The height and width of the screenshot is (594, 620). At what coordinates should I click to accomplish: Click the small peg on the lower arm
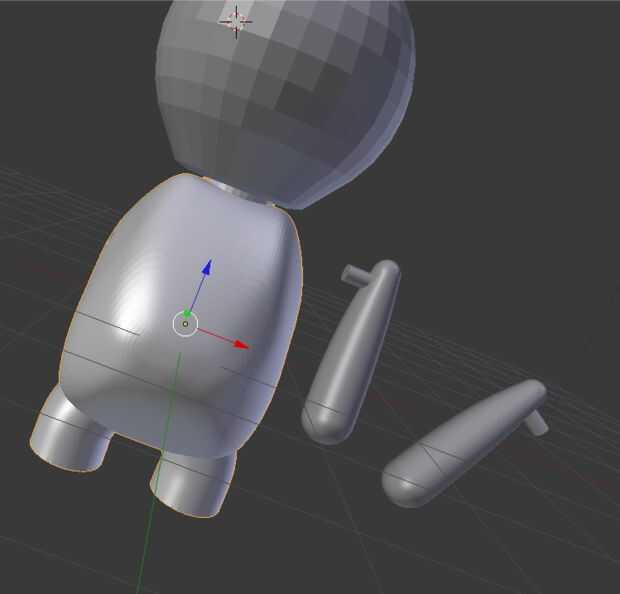[537, 423]
